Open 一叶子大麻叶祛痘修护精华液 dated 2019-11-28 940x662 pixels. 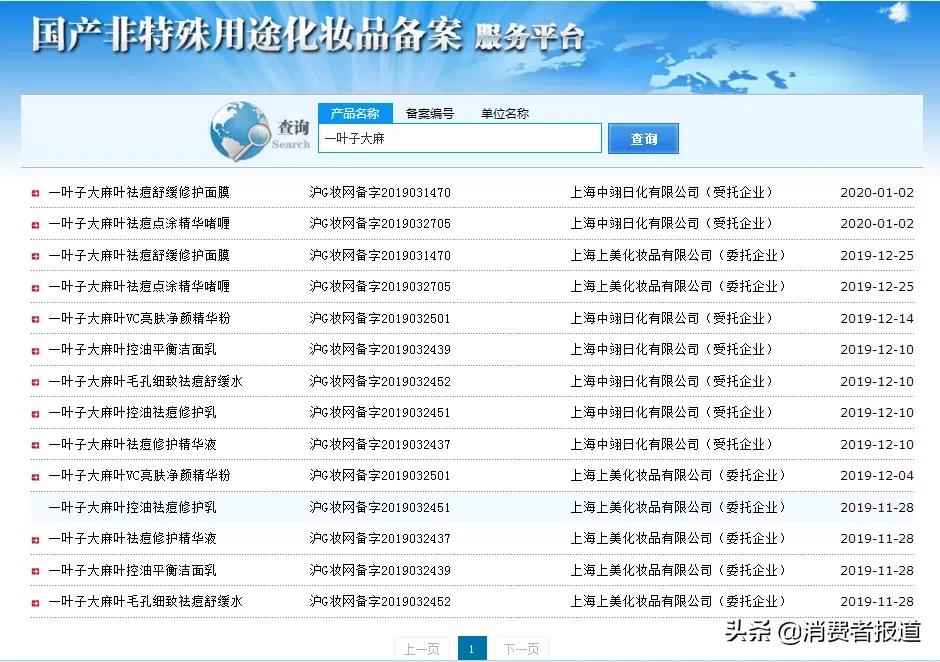(x=132, y=538)
